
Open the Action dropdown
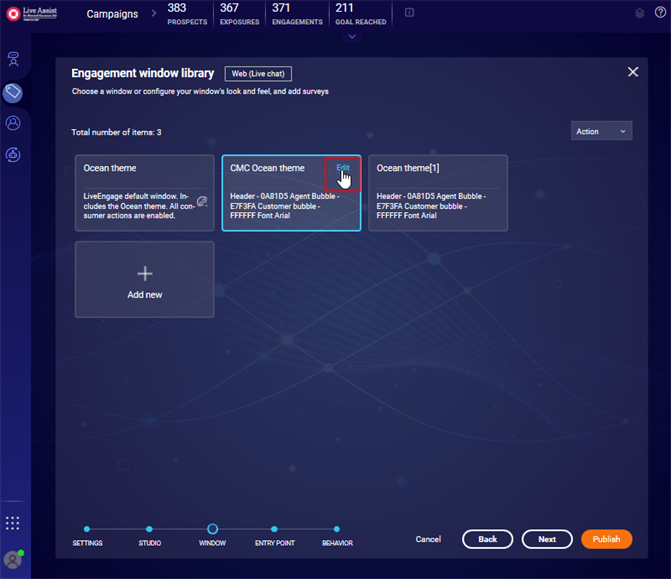(601, 131)
